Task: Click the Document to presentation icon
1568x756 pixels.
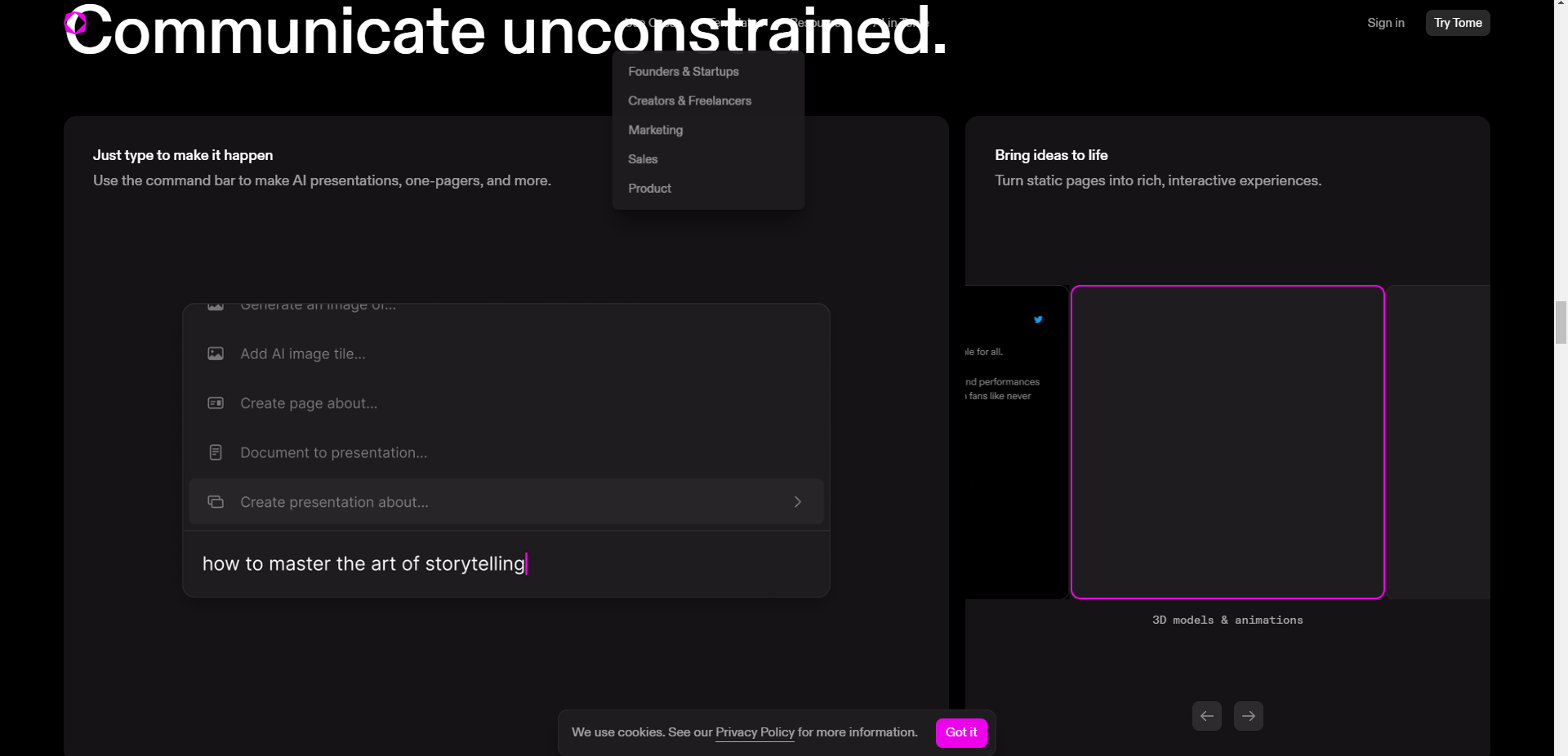Action: pos(216,452)
